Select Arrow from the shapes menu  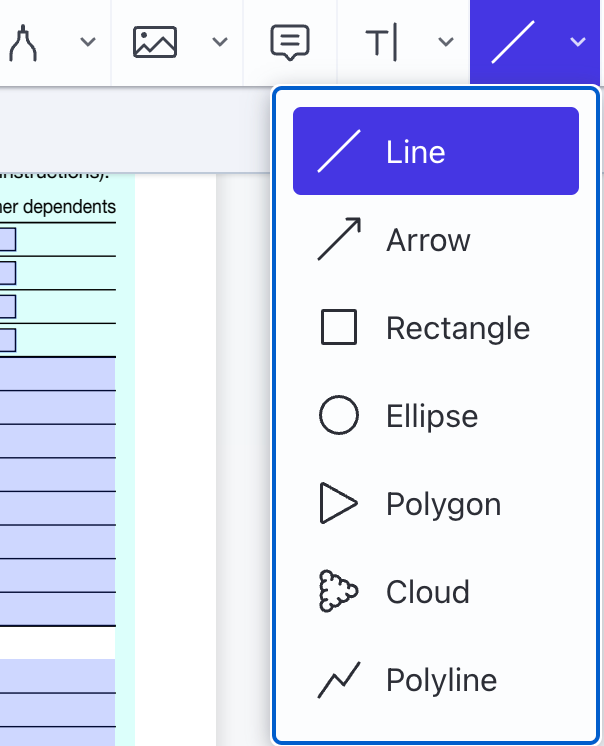pos(428,240)
